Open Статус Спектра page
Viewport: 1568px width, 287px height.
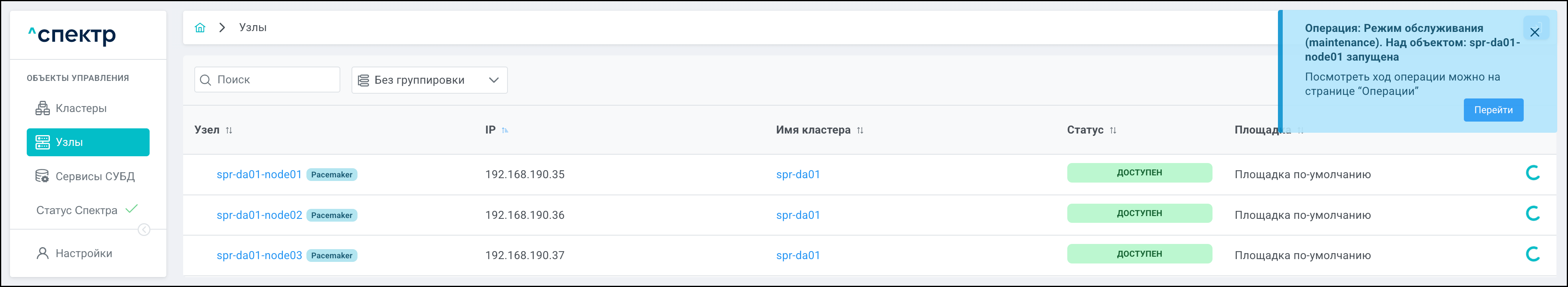tap(77, 210)
